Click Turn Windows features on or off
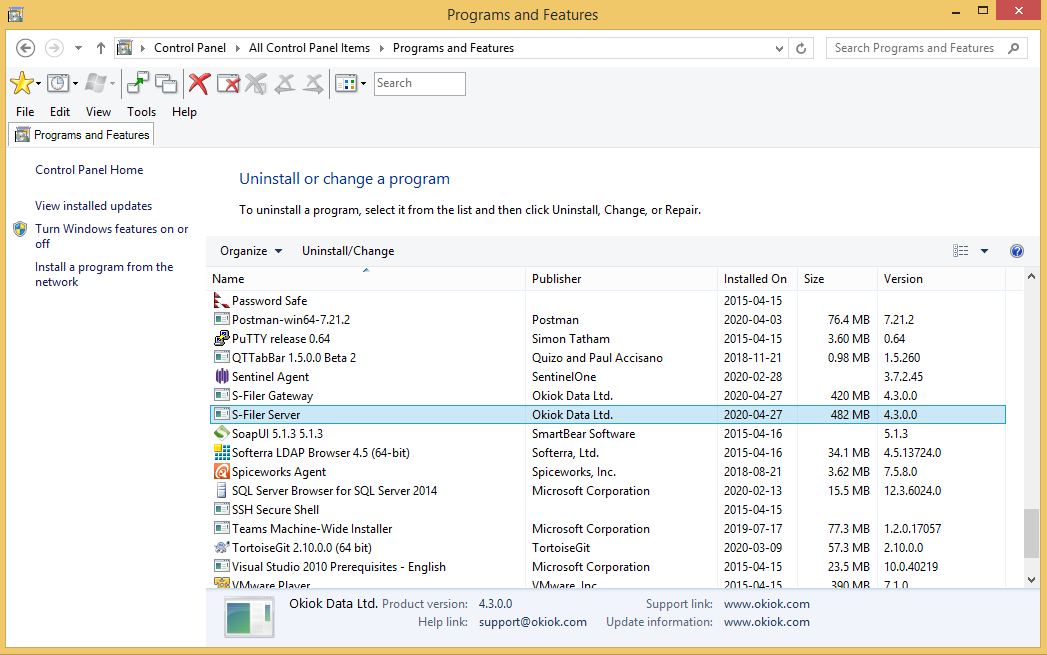Viewport: 1047px width, 655px height. 112,236
